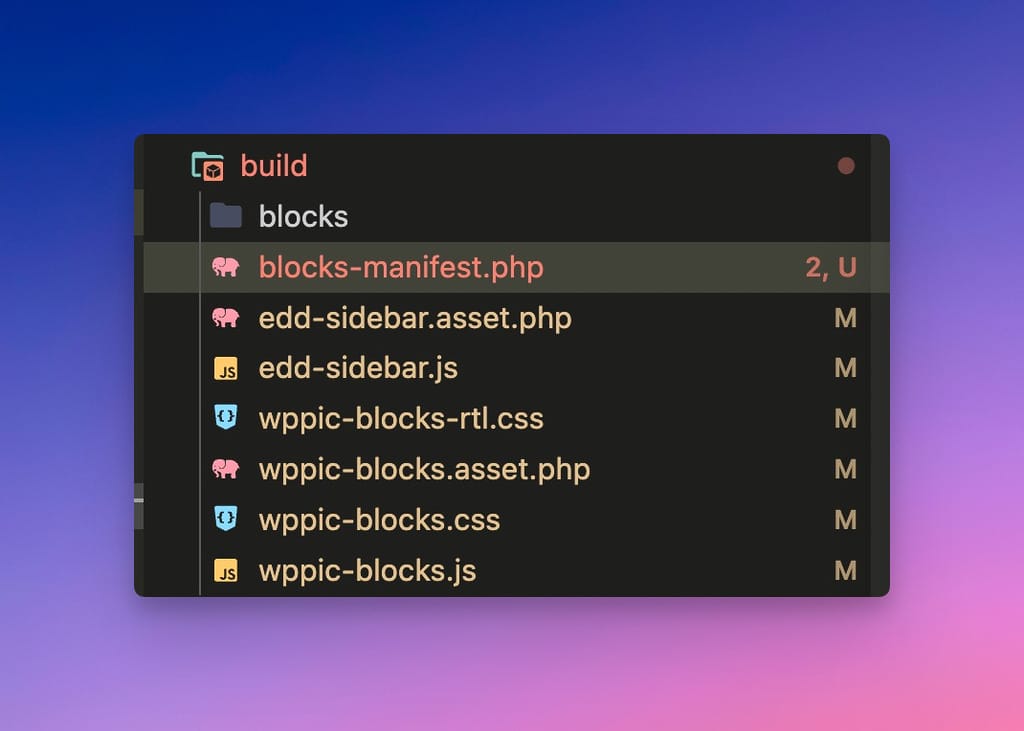Open wppic-blocks.asset.php file
Viewport: 1024px width, 731px height.
[424, 469]
